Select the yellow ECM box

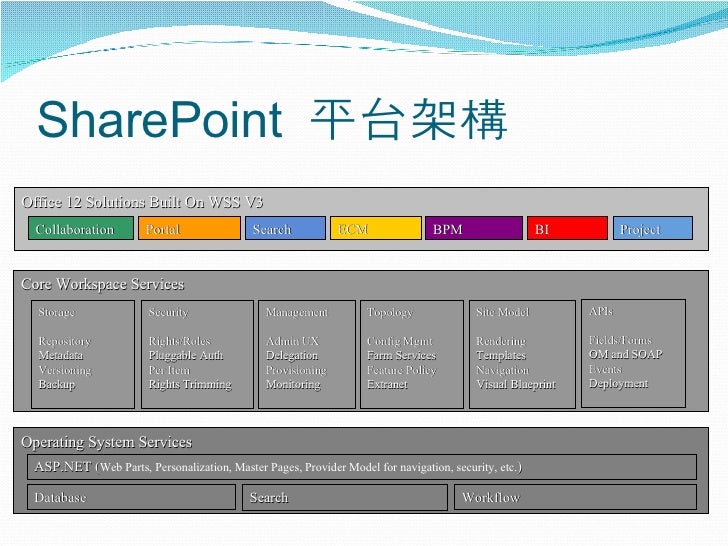(376, 228)
